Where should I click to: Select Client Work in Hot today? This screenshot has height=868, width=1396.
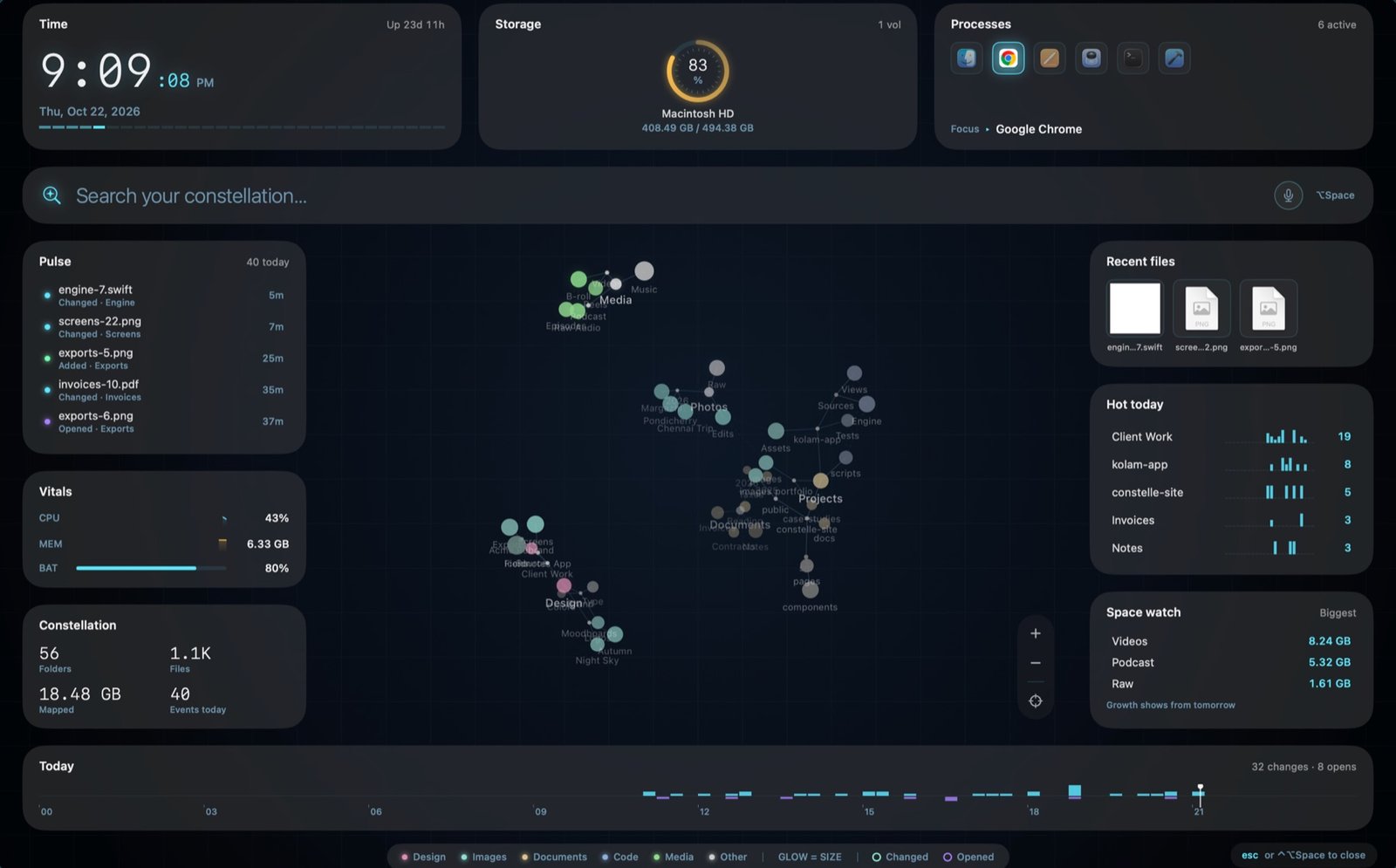tap(1231, 436)
